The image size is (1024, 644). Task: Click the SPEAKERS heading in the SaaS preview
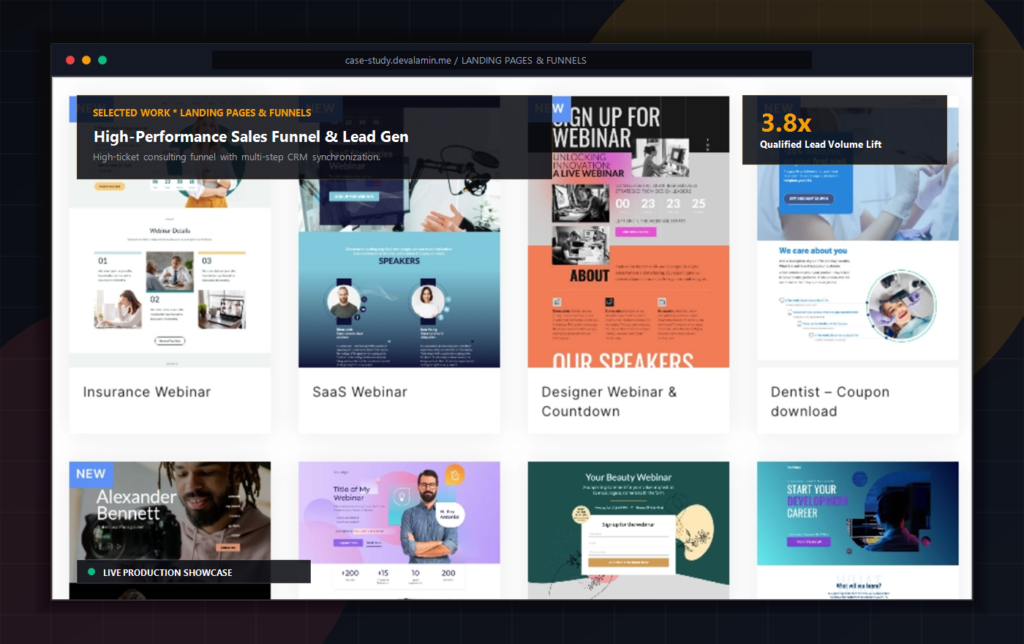click(399, 261)
